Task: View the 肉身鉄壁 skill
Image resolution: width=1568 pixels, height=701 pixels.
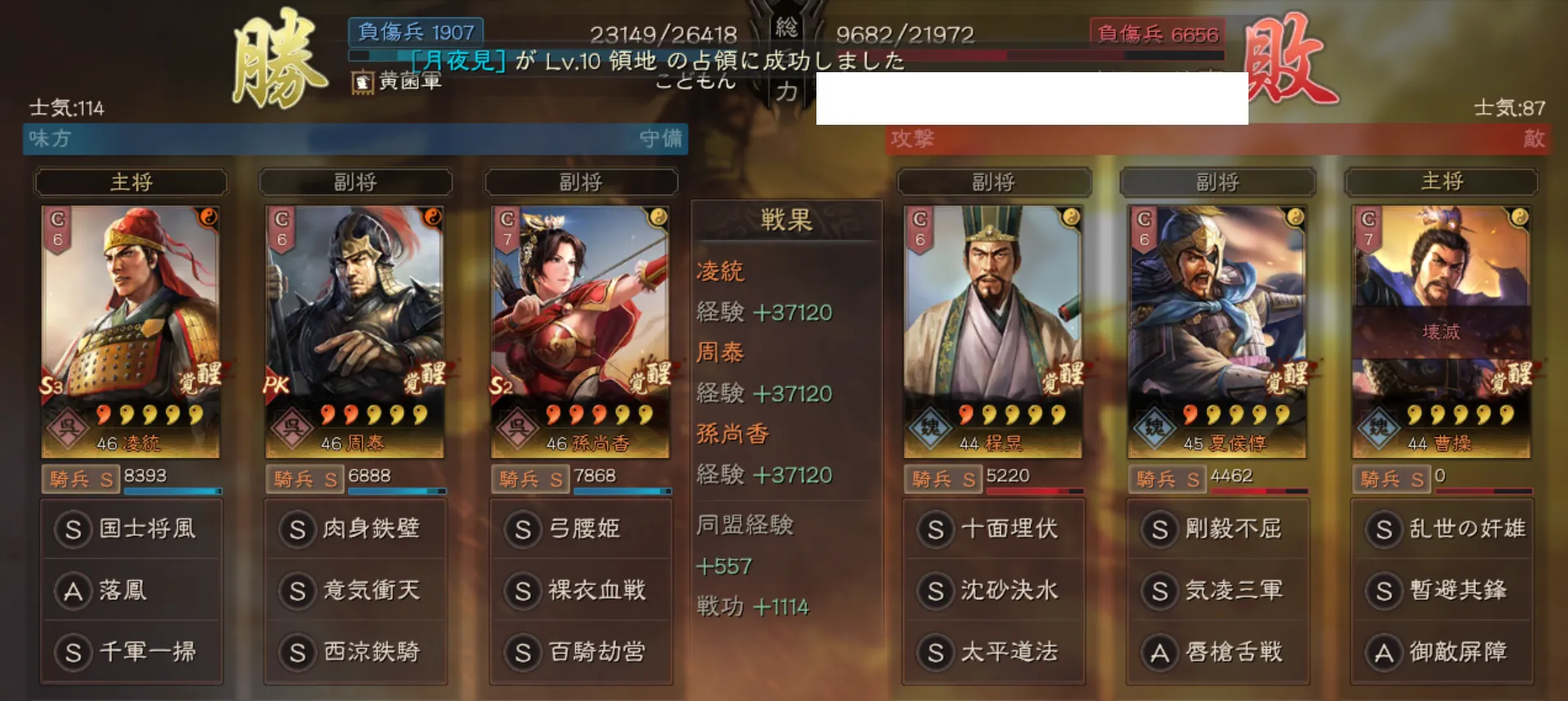Action: point(356,529)
